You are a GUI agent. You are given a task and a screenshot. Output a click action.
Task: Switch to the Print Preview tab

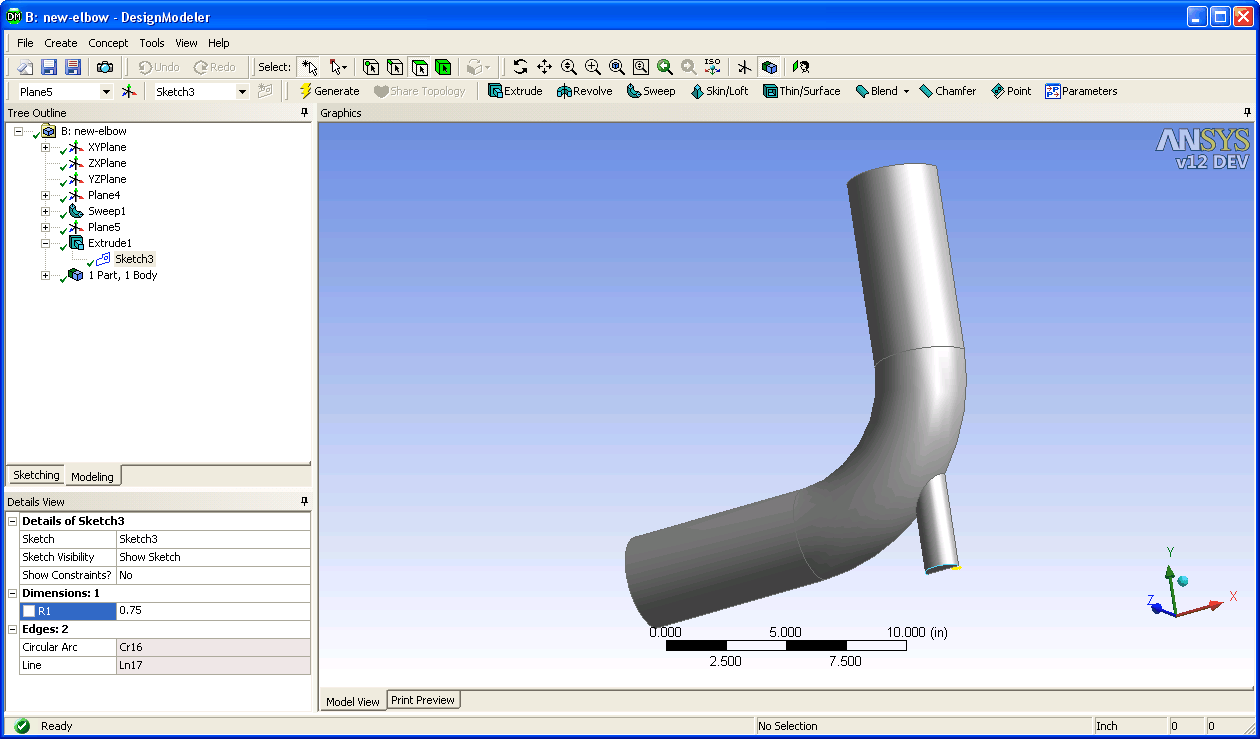[x=423, y=700]
